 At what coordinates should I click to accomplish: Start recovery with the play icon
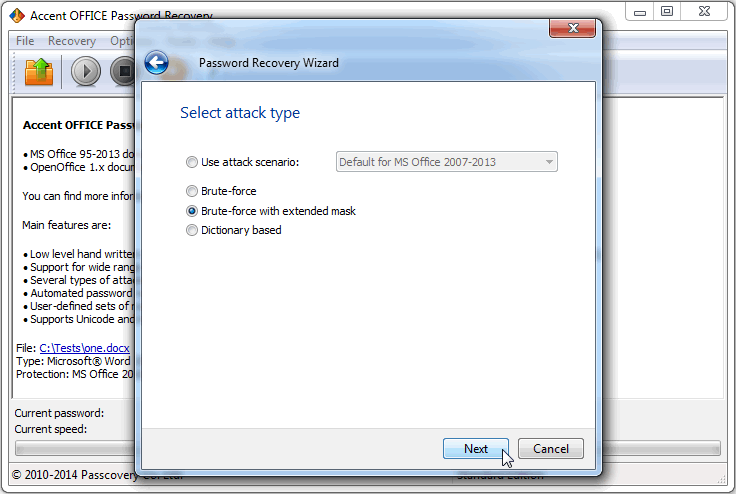point(86,71)
